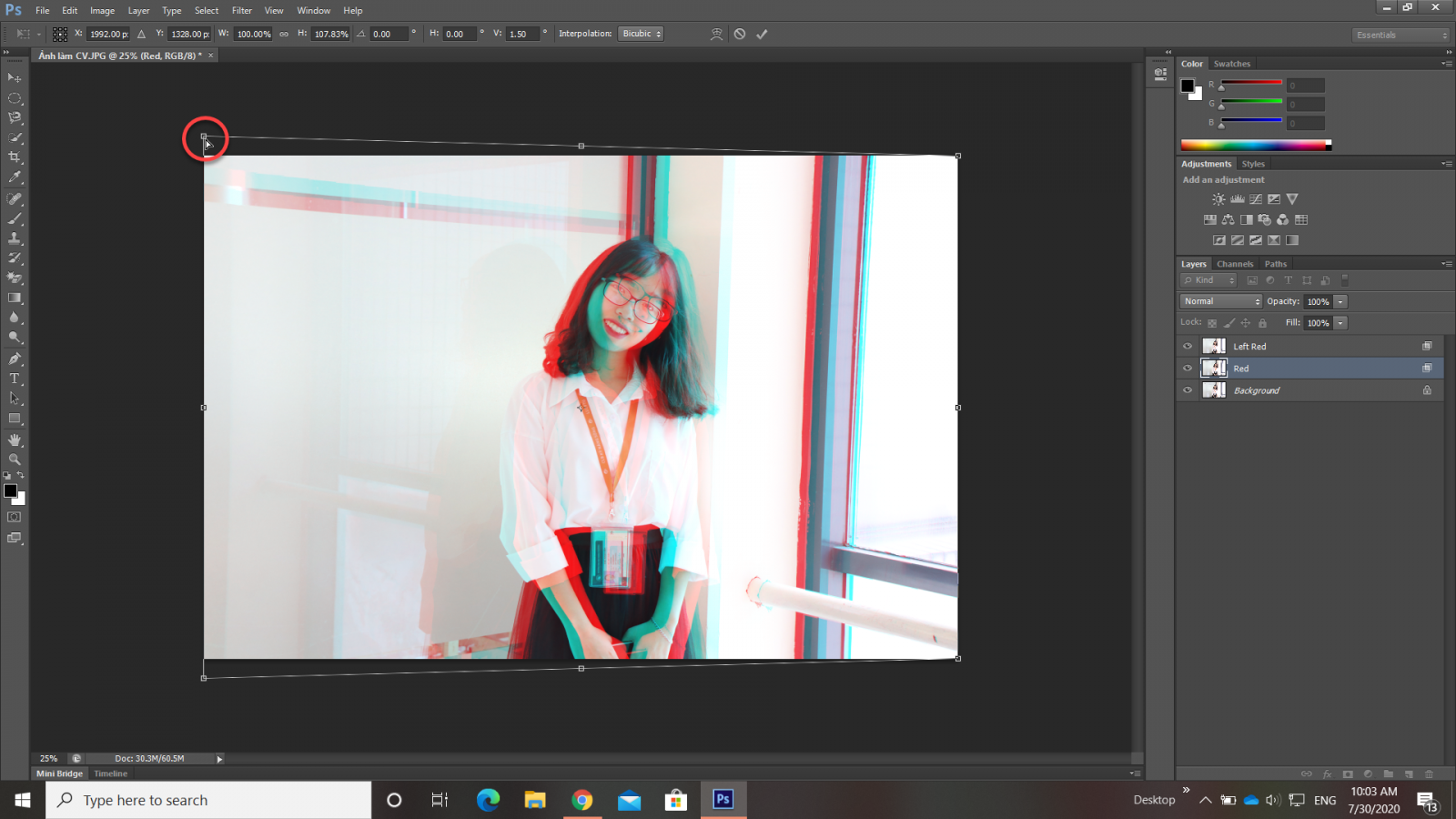Open the Normal blend mode dropdown
Screen dimensions: 1456x819
[1221, 301]
